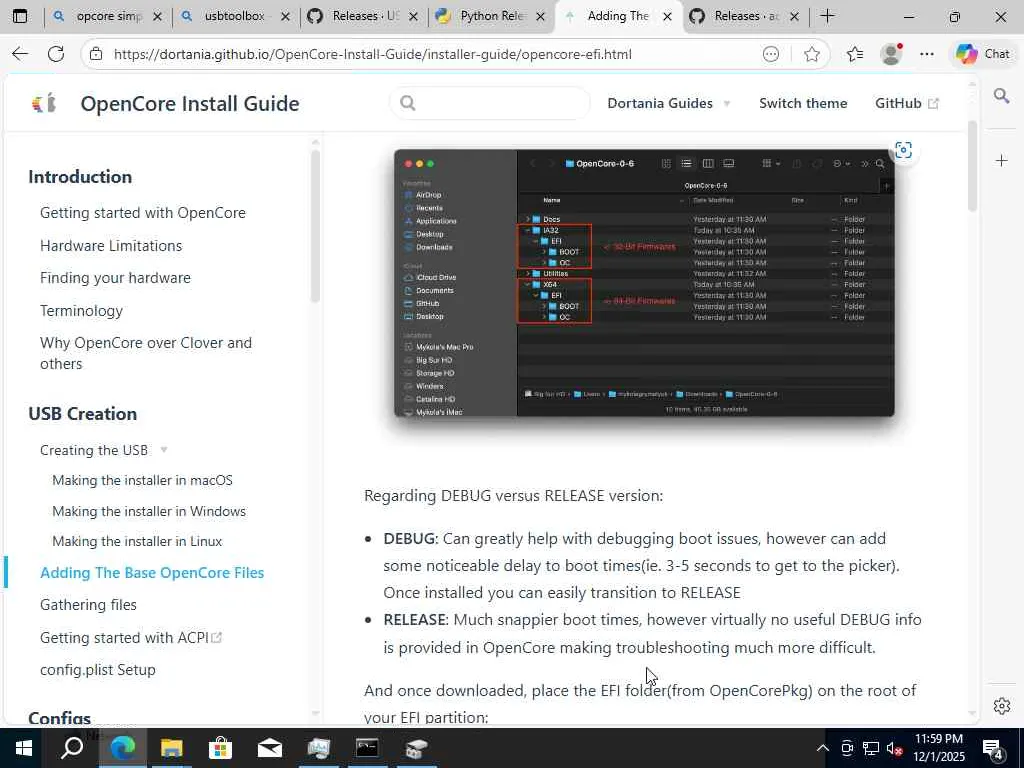Screen dimensions: 1024x768
Task: Open the command prompt taskbar icon
Action: tap(367, 748)
